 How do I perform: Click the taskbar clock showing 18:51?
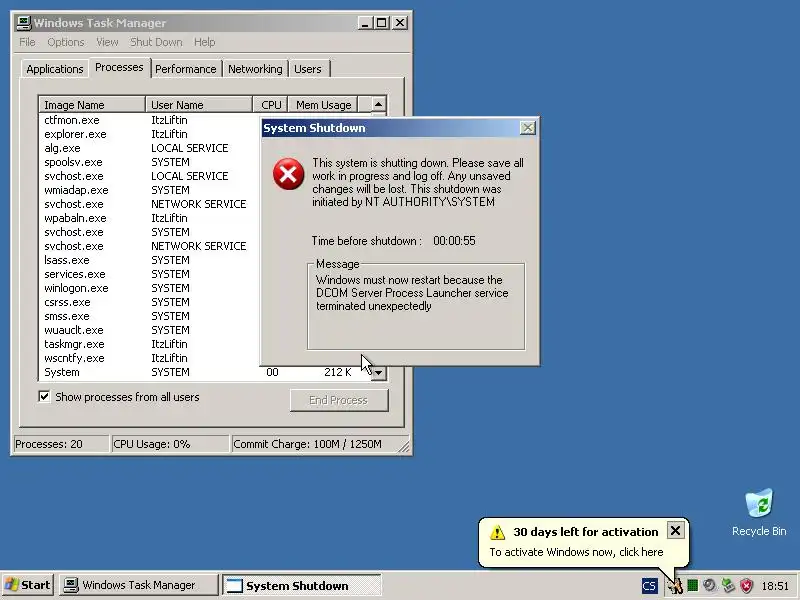(x=775, y=586)
